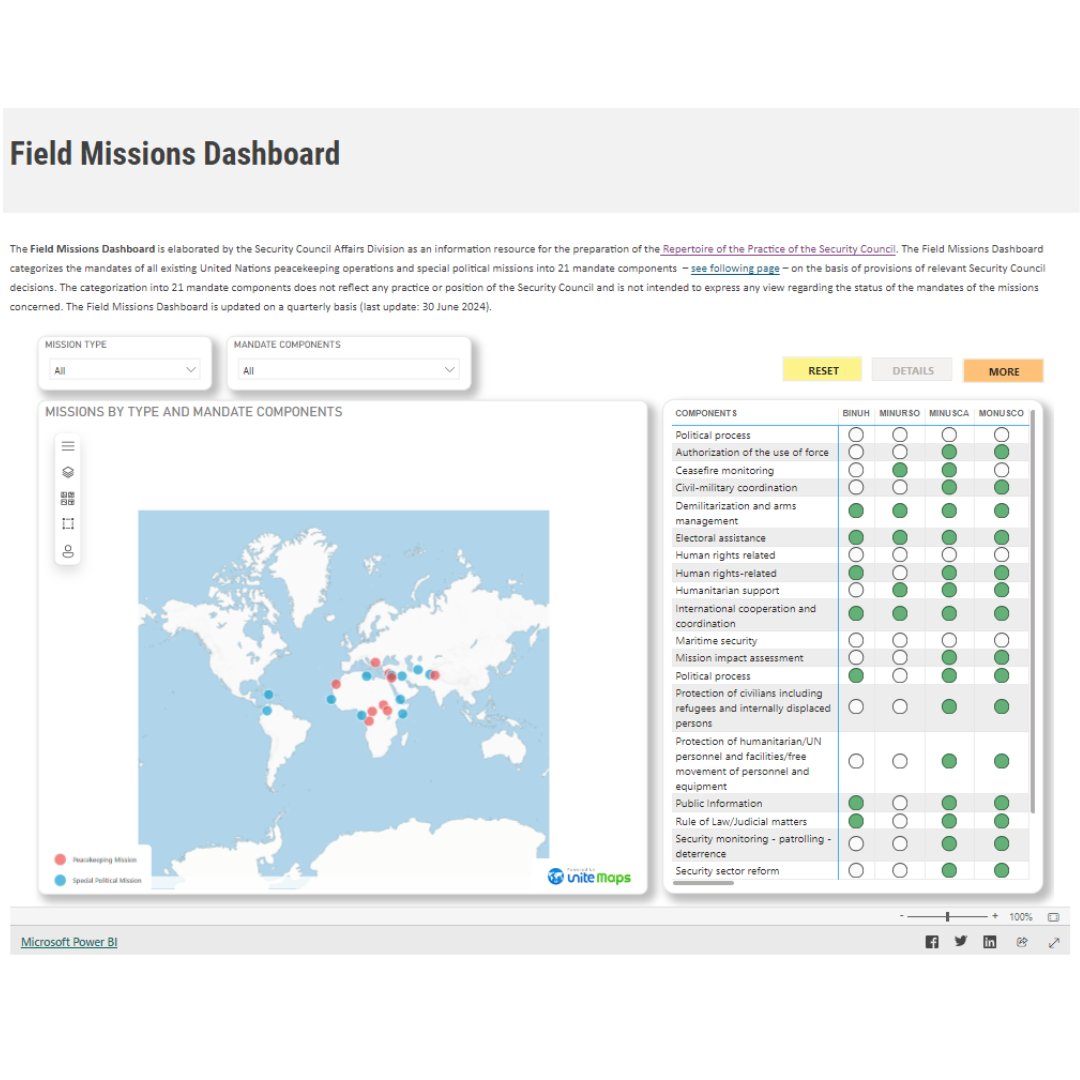Click the scrollbar below the components table
This screenshot has width=1080, height=1080.
tap(705, 885)
